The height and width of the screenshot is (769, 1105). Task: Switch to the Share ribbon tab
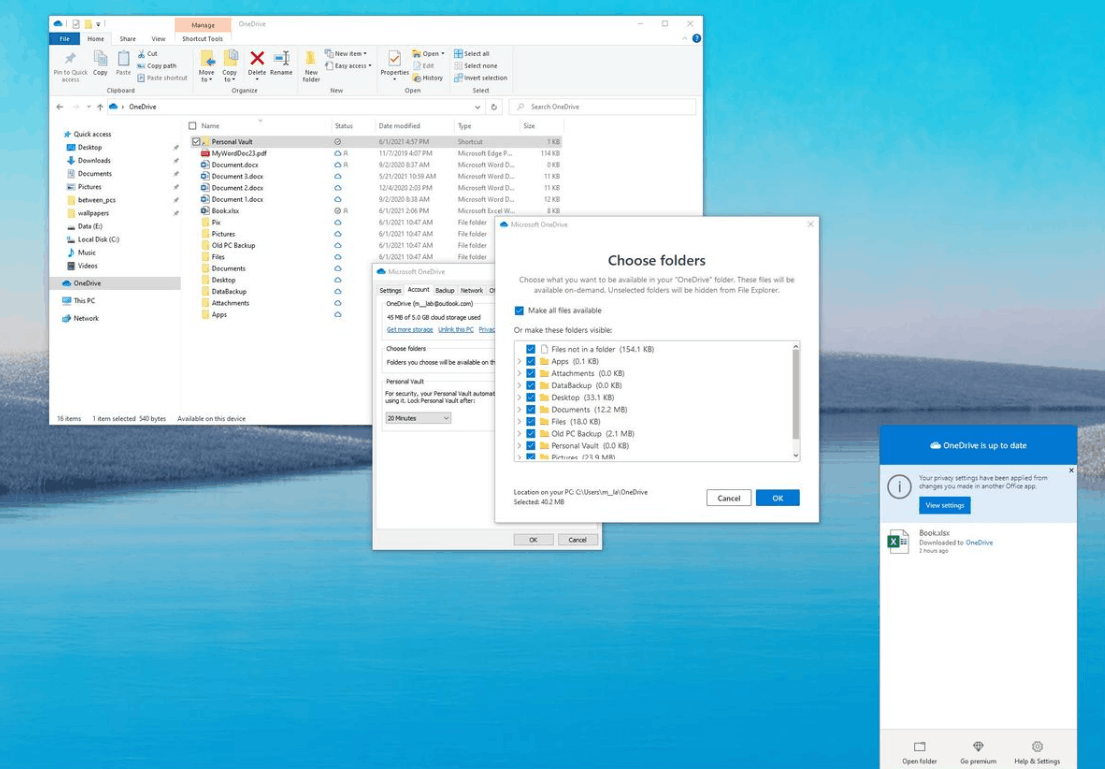tap(128, 39)
